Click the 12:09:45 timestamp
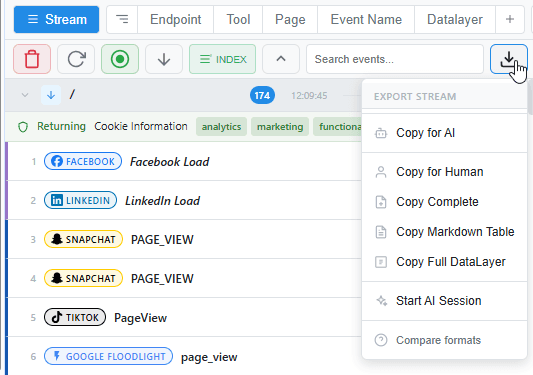 coord(309,96)
